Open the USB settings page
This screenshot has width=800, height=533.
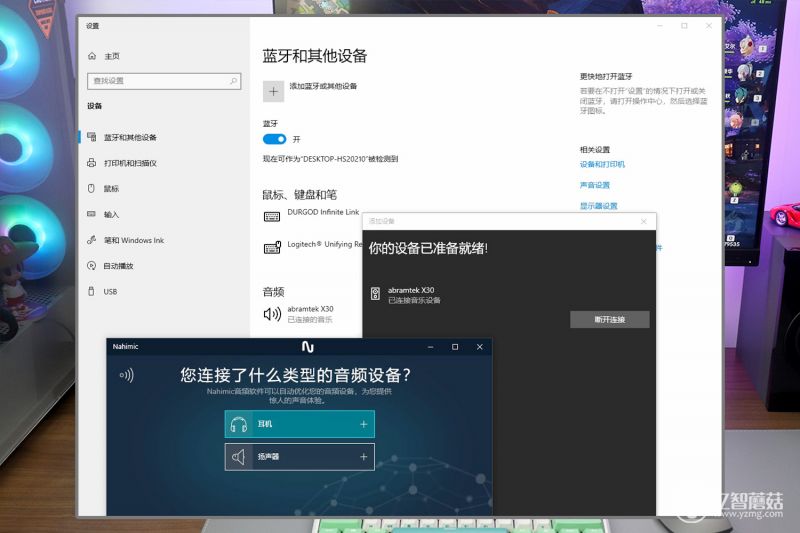(110, 292)
